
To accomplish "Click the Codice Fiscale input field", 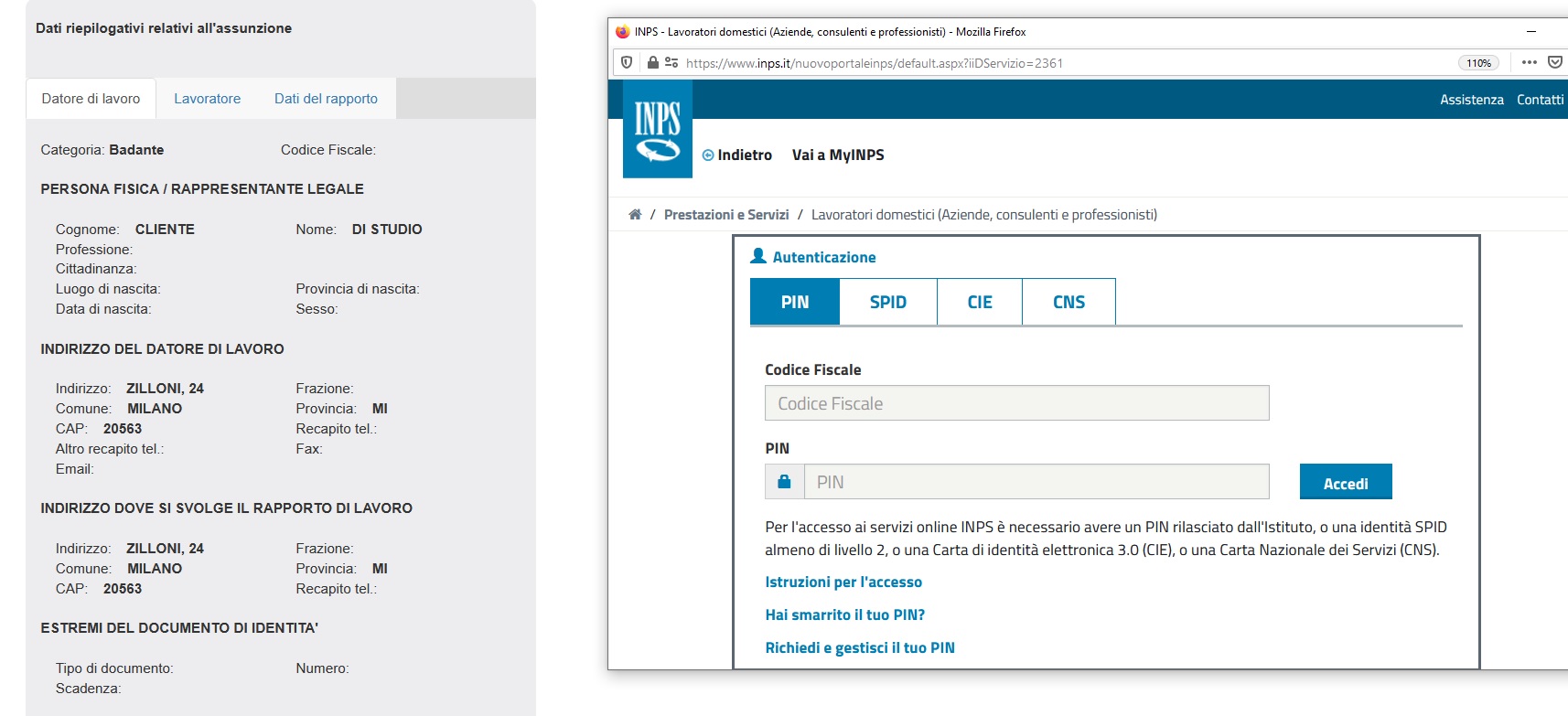I will [x=1016, y=403].
